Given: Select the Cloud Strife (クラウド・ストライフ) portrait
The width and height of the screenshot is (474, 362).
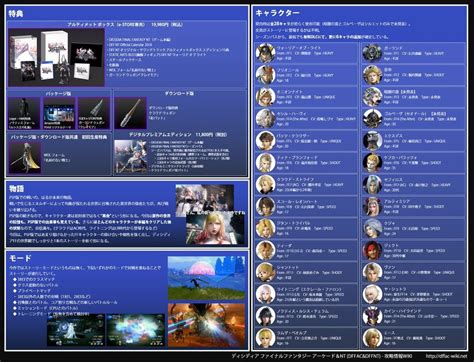Looking at the screenshot, I should [265, 184].
